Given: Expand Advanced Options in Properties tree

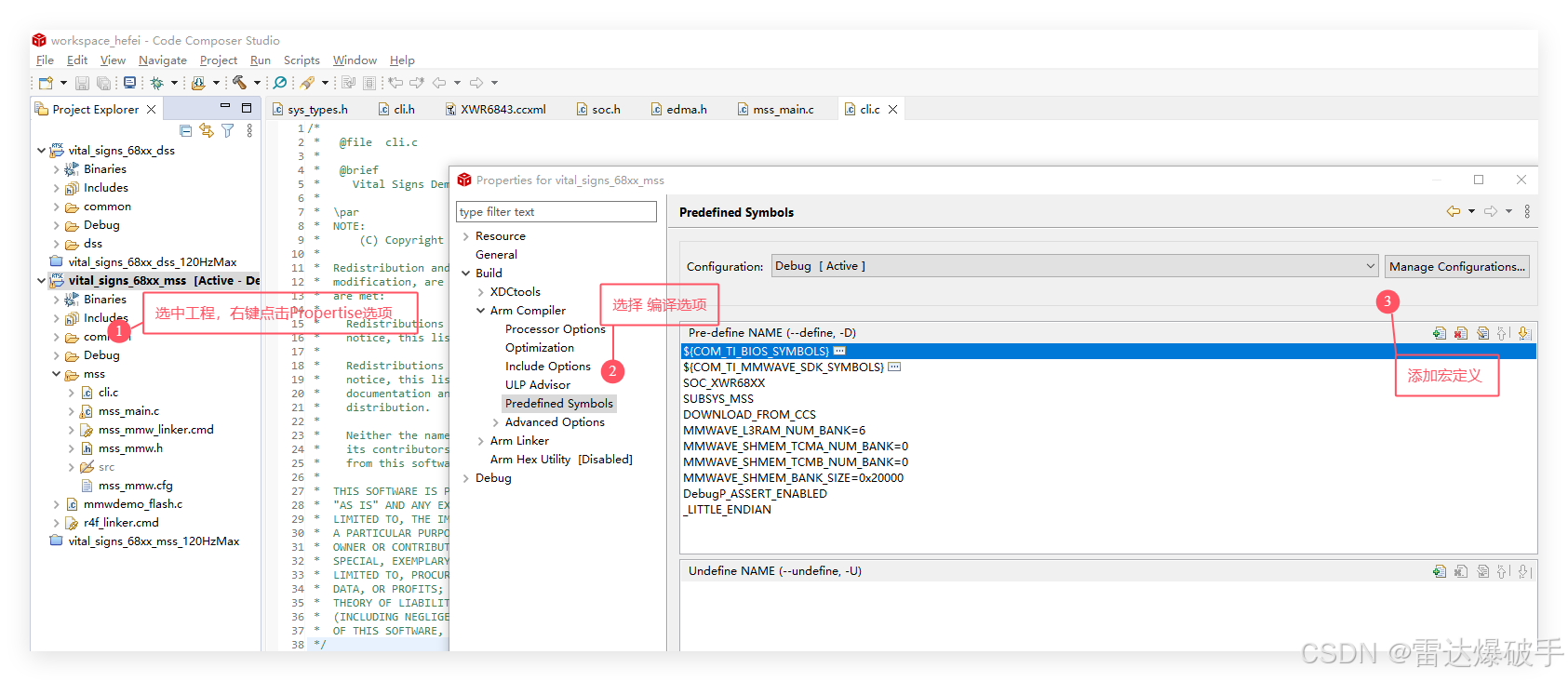Looking at the screenshot, I should [x=496, y=422].
